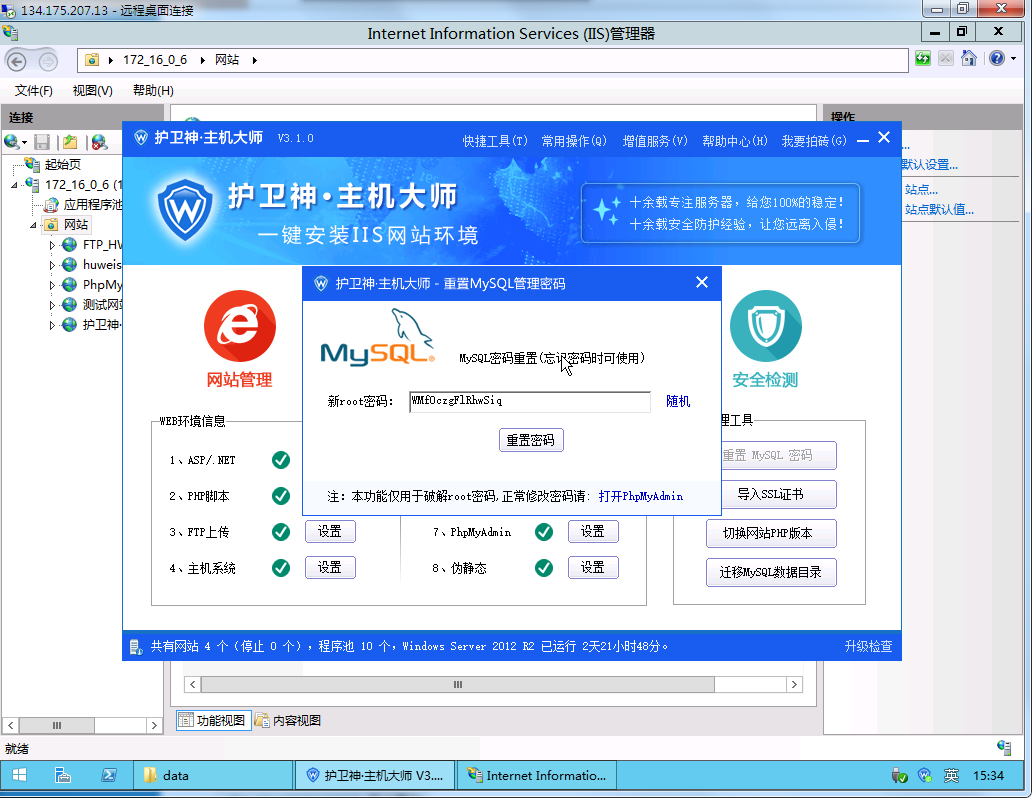1032x798 pixels.
Task: Click the IIS back navigation arrow
Action: coord(16,61)
